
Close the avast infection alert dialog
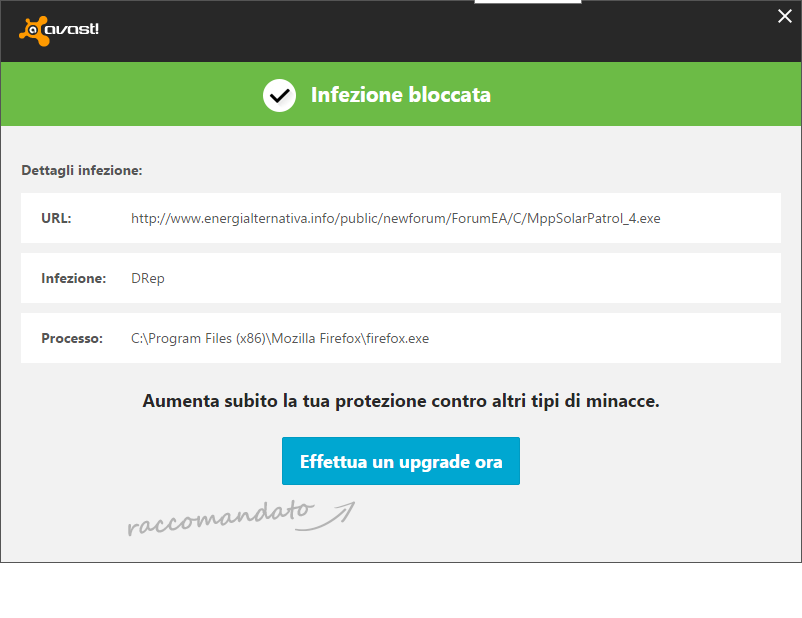click(x=784, y=16)
